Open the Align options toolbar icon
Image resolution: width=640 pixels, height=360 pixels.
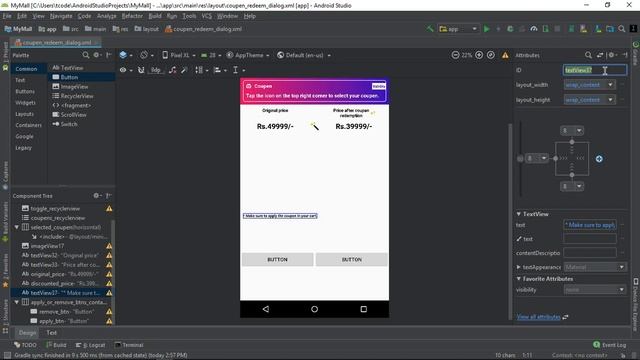(x=219, y=70)
